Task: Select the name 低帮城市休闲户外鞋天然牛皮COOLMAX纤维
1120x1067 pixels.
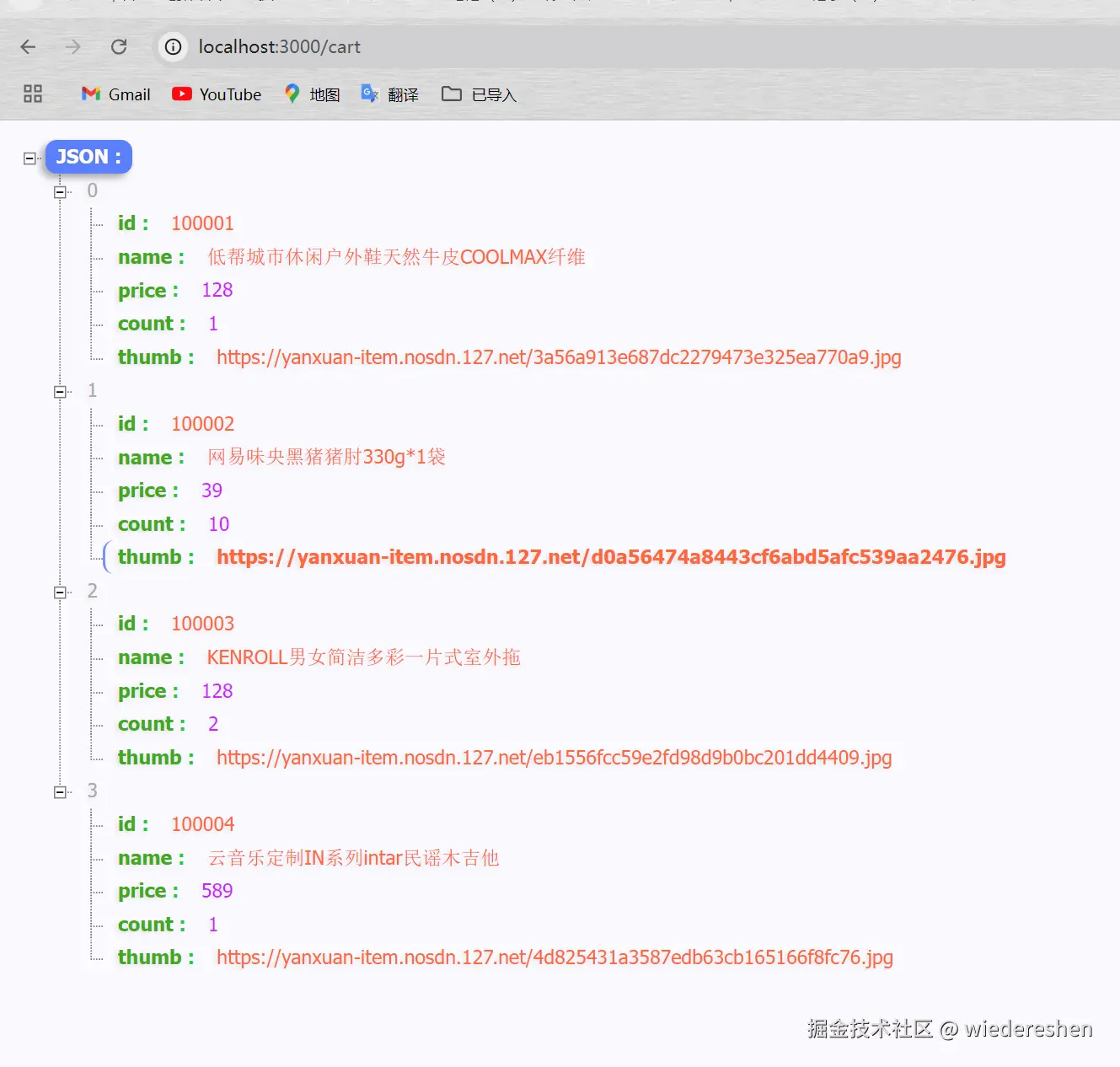Action: 396,257
